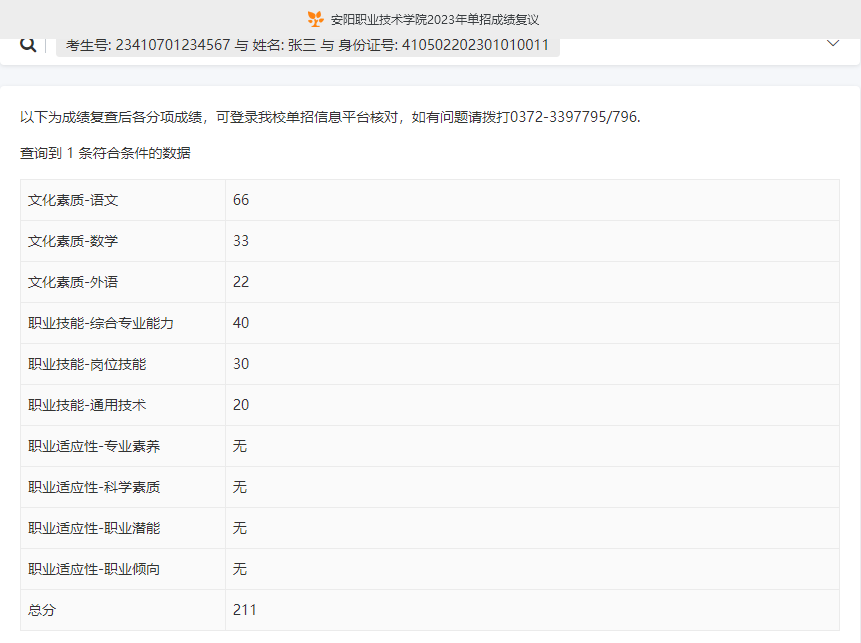The image size is (861, 643).
Task: Select the 文化素质-外语 row label
Action: click(x=73, y=282)
